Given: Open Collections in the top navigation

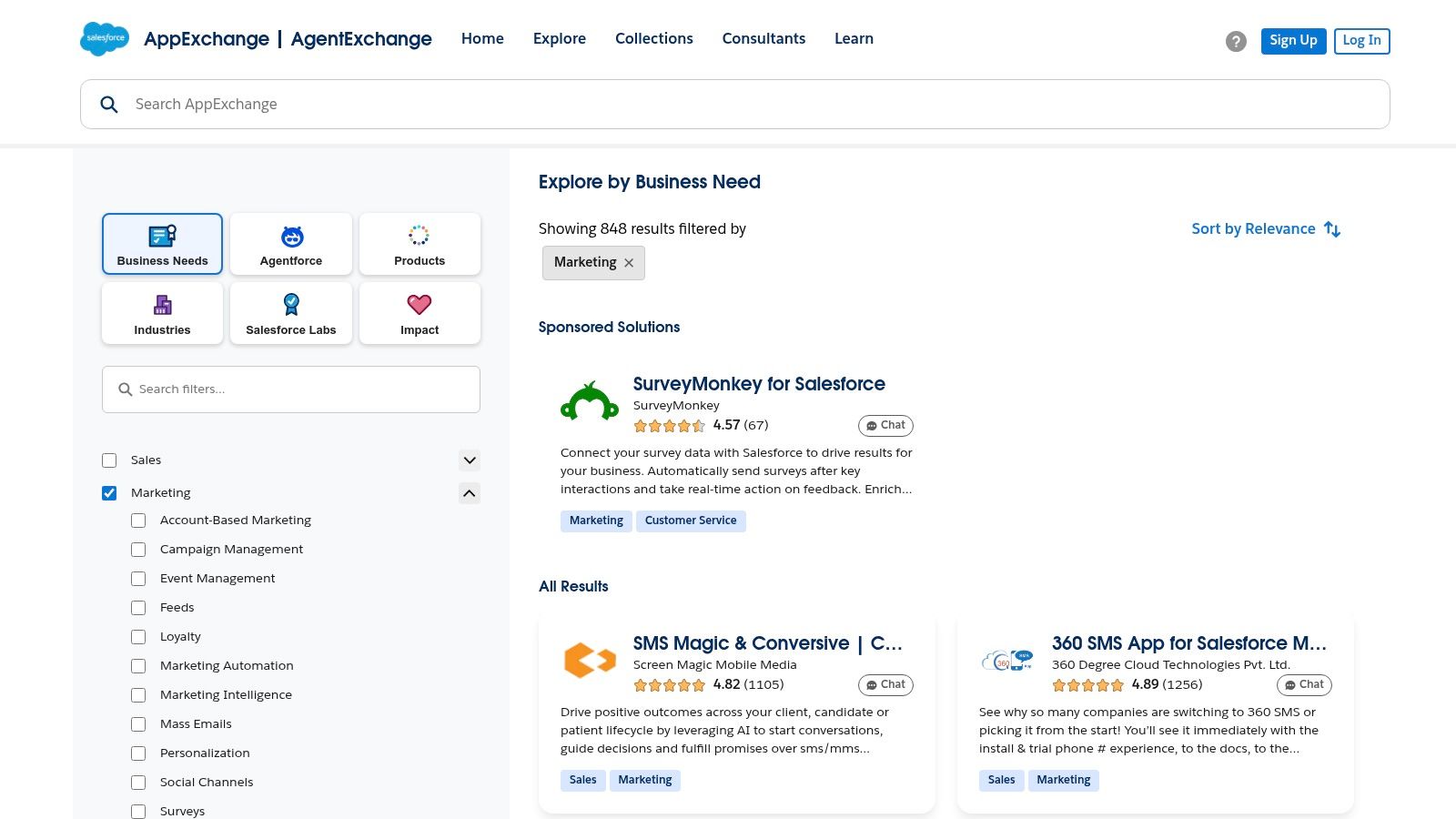Looking at the screenshot, I should (654, 39).
